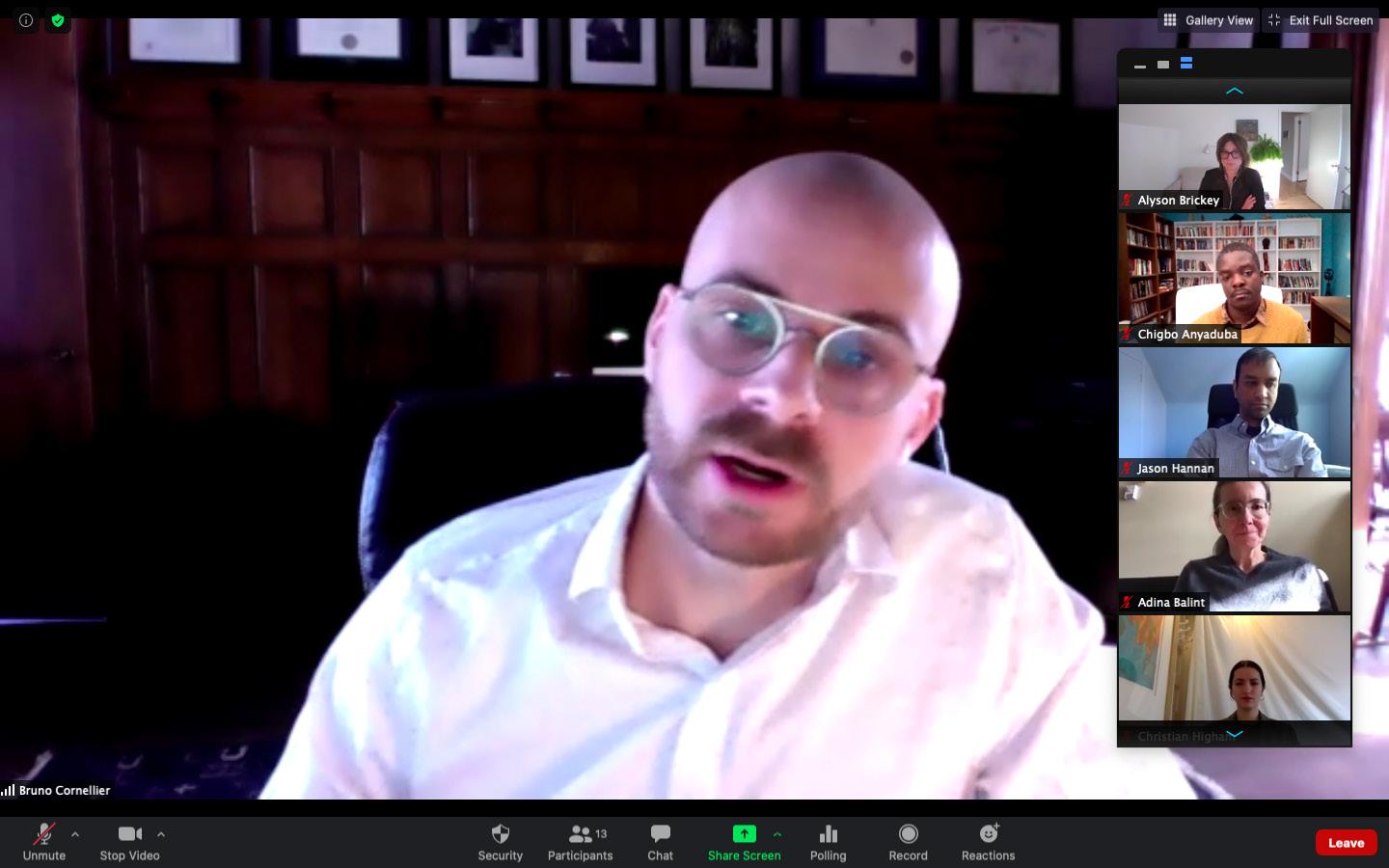Select Jason Hannan's video thumbnail

1235,413
